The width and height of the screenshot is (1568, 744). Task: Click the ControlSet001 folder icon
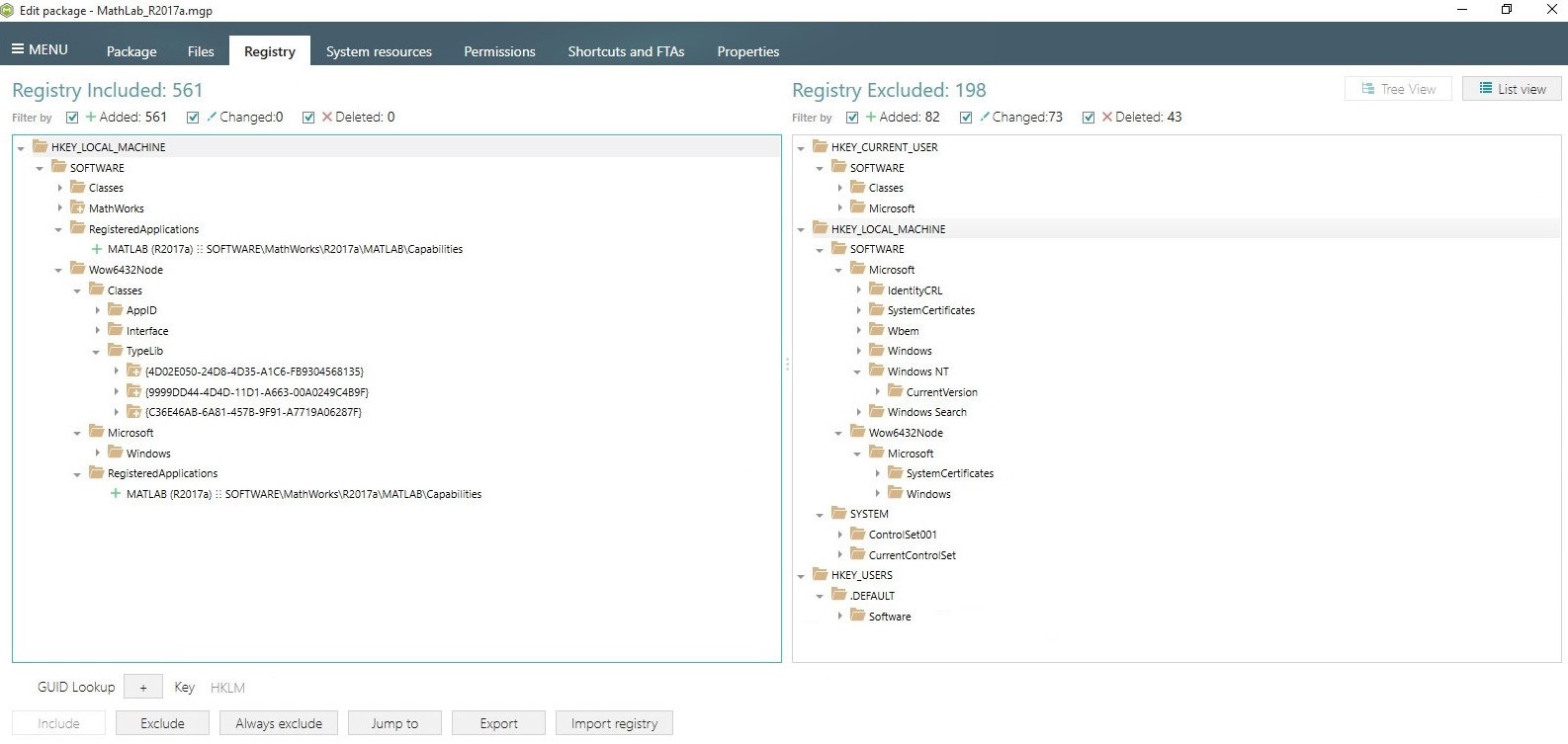click(x=857, y=534)
